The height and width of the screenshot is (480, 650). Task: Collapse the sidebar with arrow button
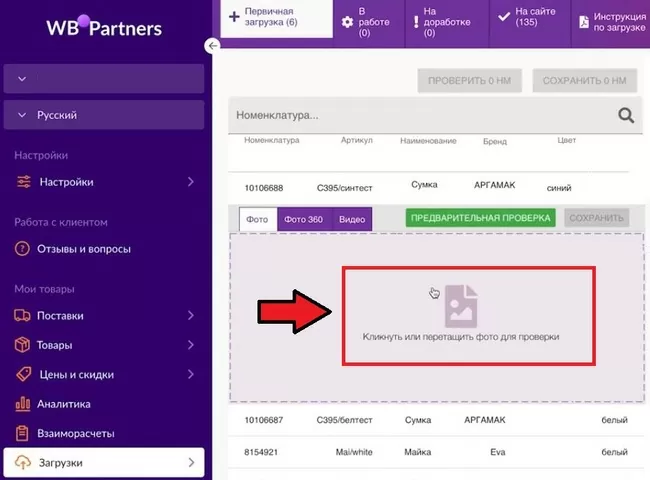pos(212,46)
